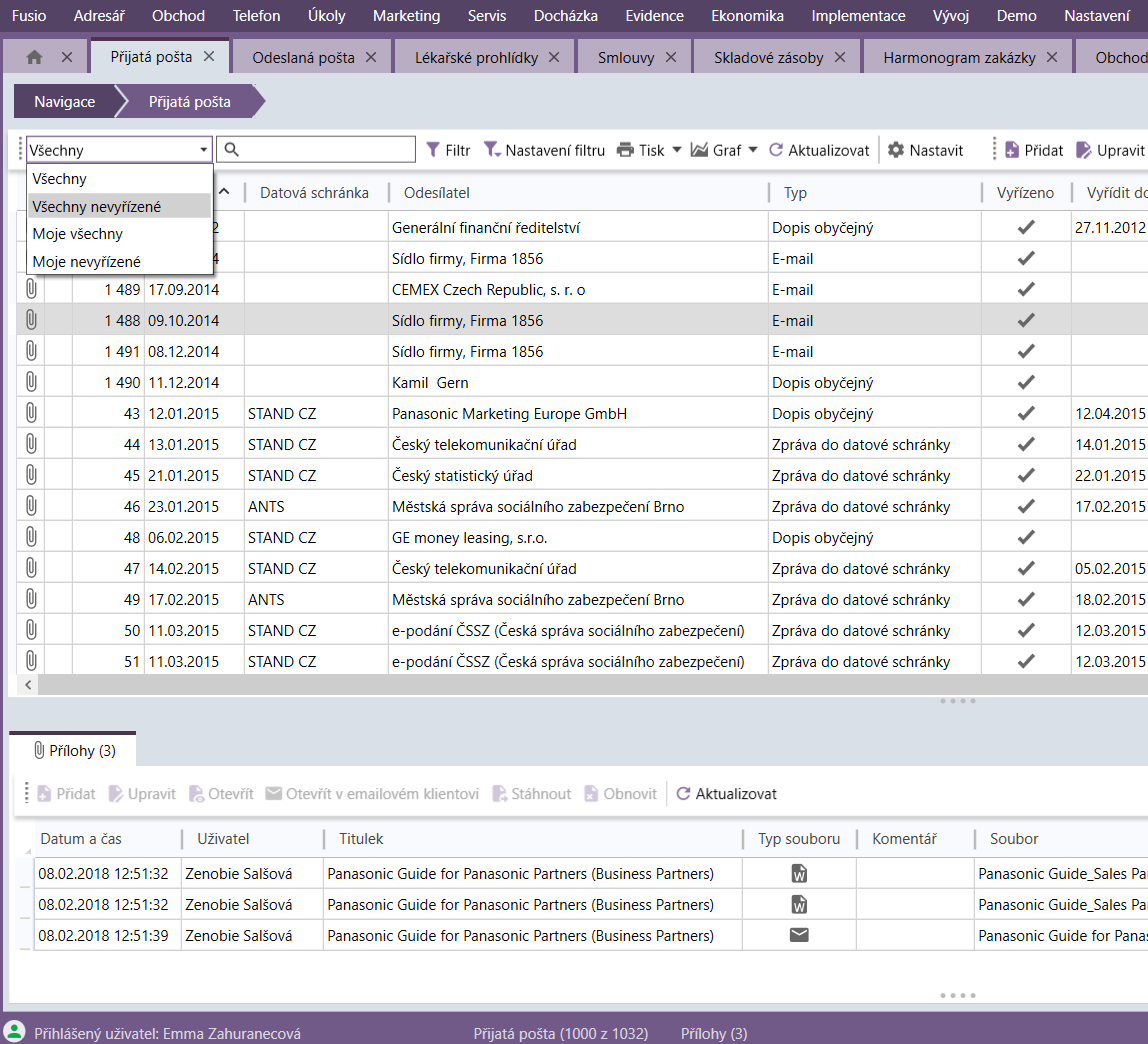Screen dimensions: 1148x1044
Task: Open Nastavení filtru in the toolbar
Action: (545, 150)
